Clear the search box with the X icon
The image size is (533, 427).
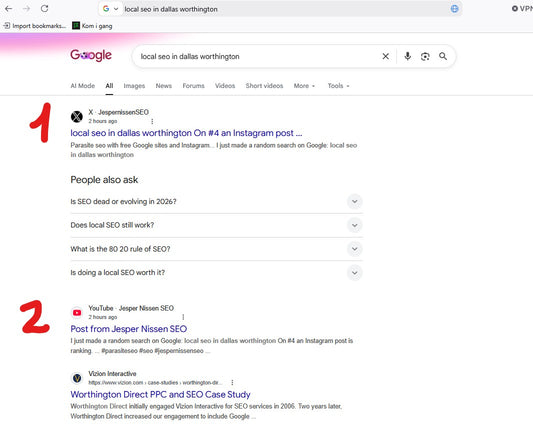click(x=385, y=56)
